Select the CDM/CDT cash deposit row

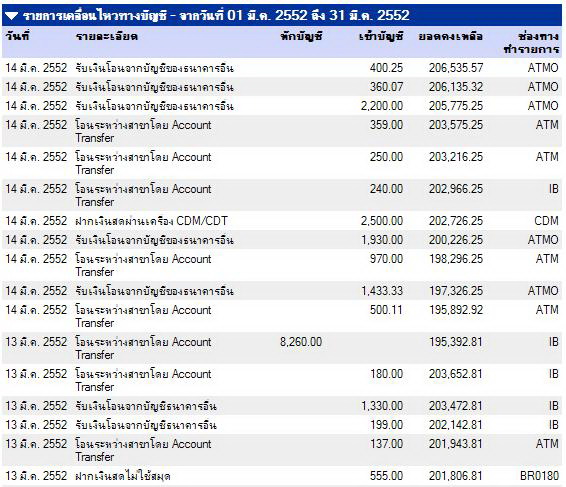coord(282,221)
